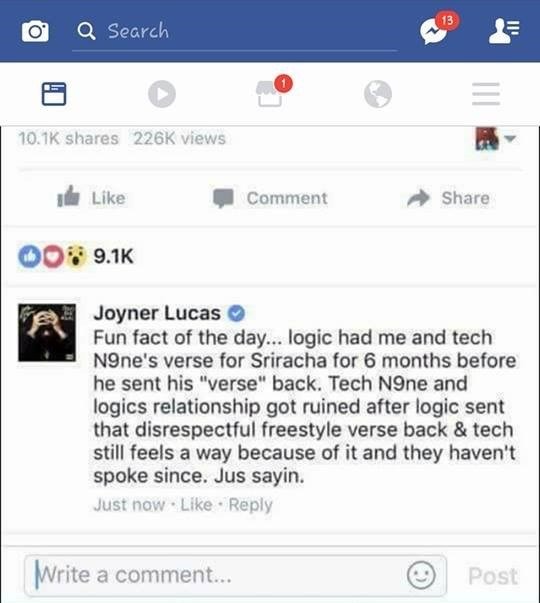Open Joyner Lucas profile picture
Viewport: 540px width, 603px height.
point(47,333)
